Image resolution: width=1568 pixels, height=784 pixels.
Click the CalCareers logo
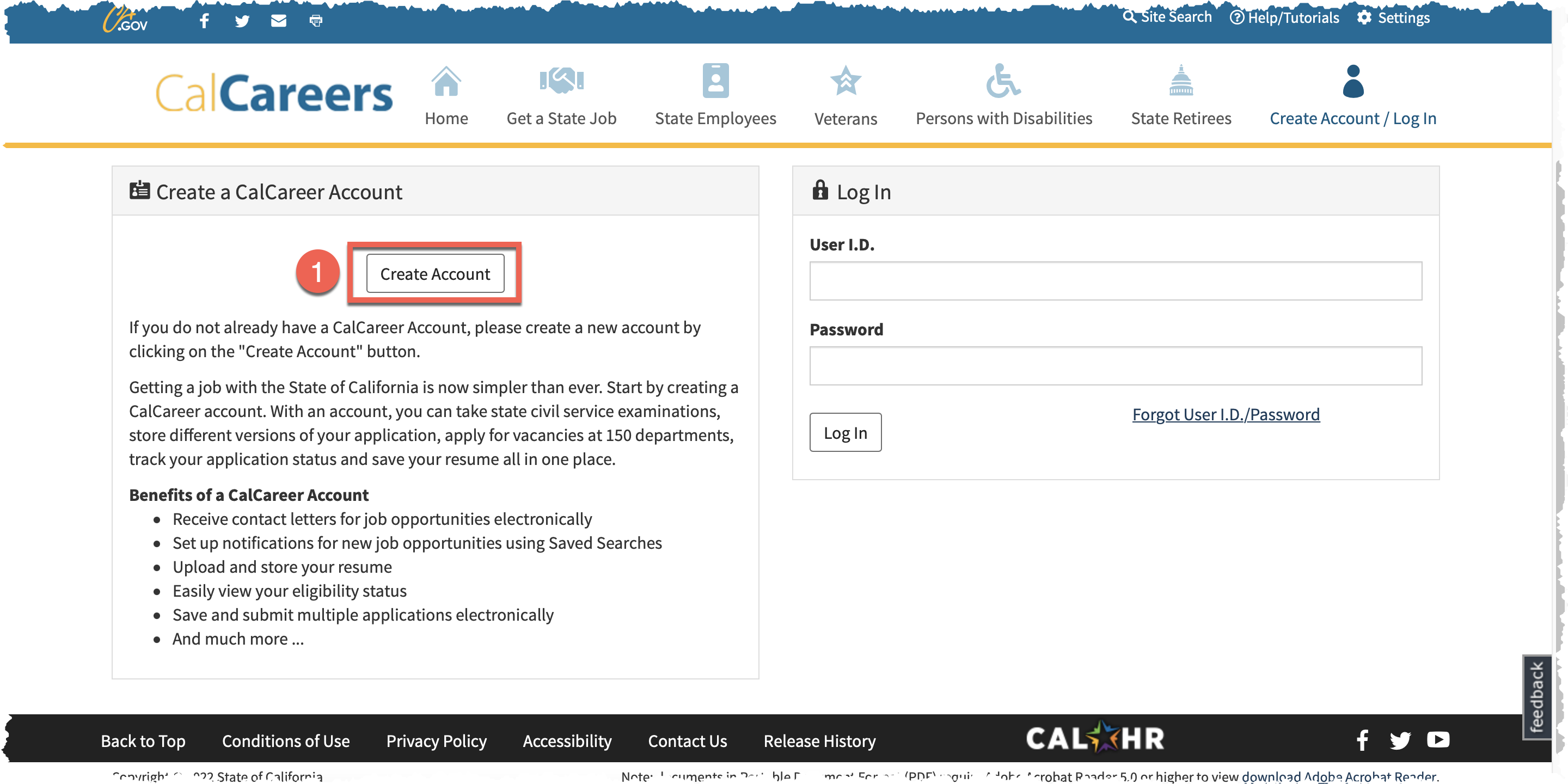point(274,93)
